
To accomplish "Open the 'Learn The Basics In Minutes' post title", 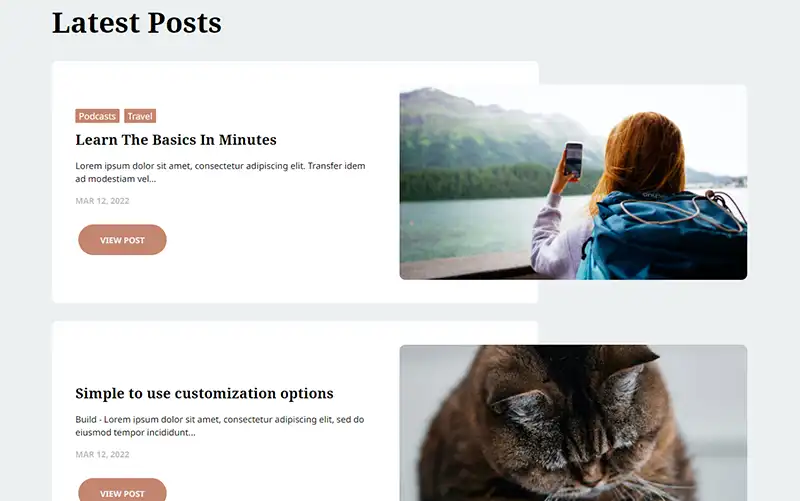I will click(x=176, y=140).
